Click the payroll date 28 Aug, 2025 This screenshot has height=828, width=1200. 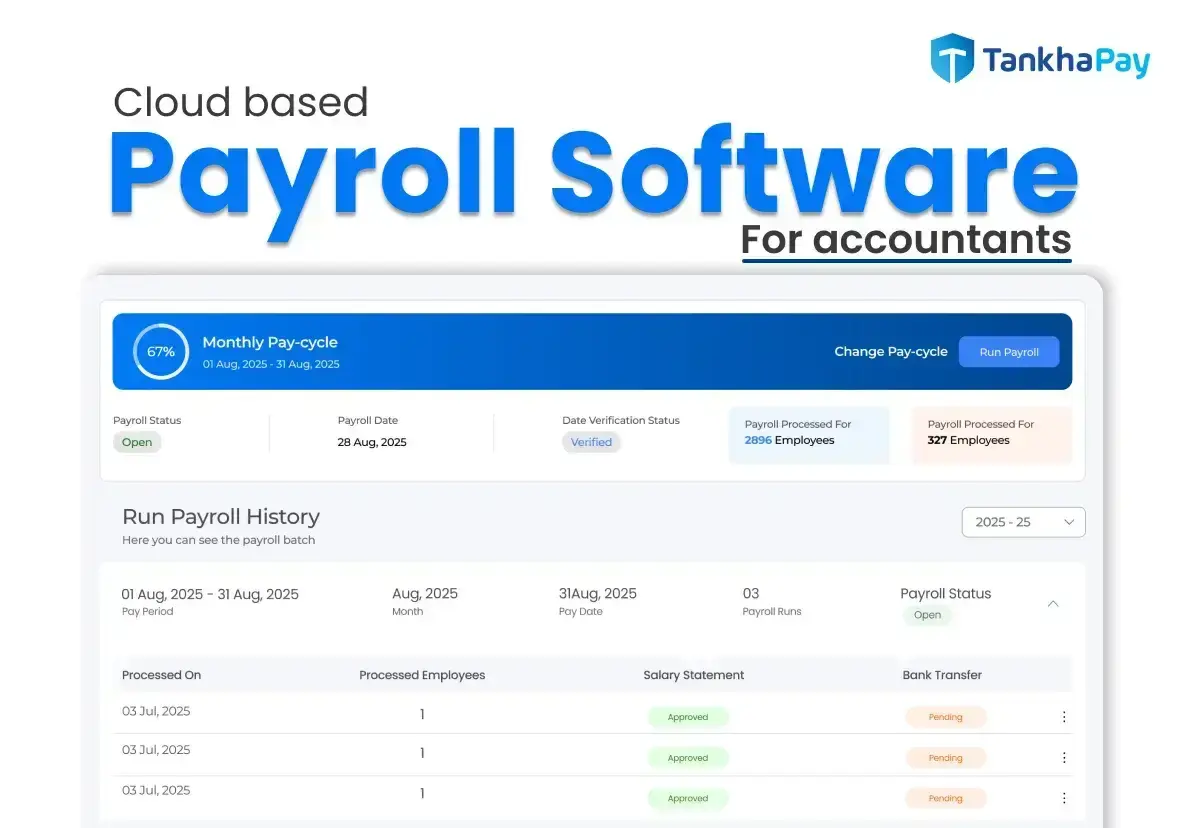[372, 442]
